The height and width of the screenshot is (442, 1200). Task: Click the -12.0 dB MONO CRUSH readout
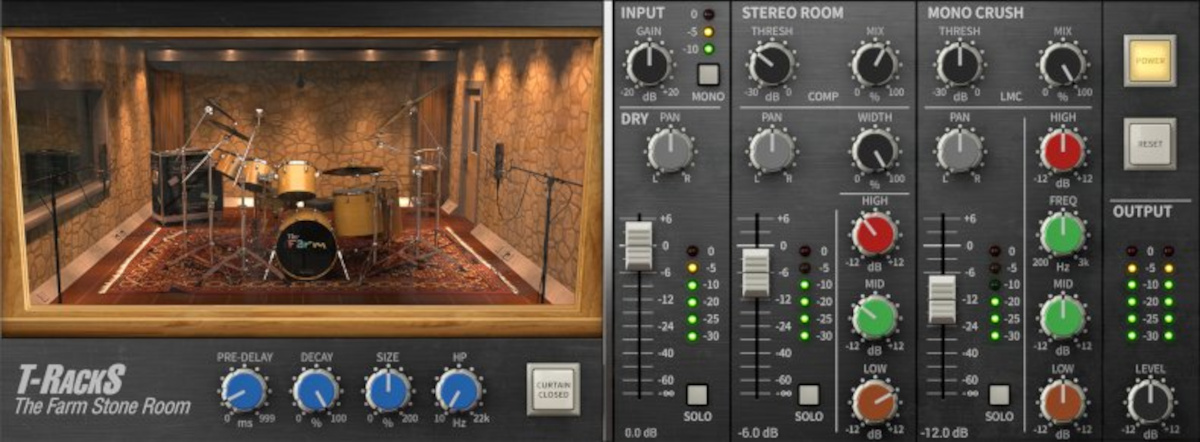tap(942, 432)
